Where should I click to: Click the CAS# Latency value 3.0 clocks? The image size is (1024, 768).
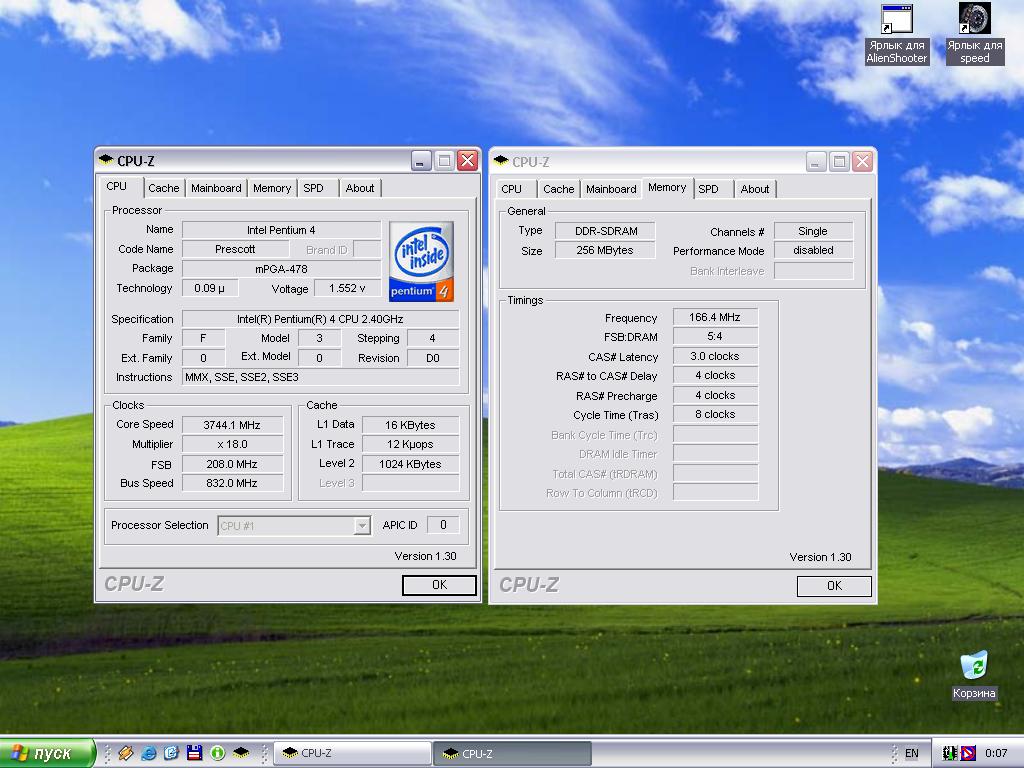[715, 357]
